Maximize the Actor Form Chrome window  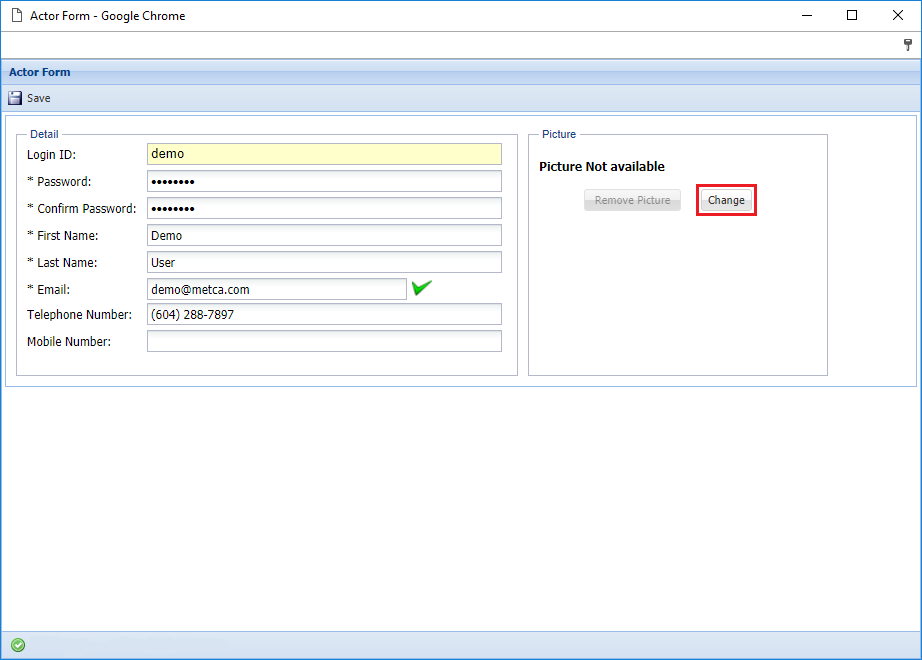852,15
